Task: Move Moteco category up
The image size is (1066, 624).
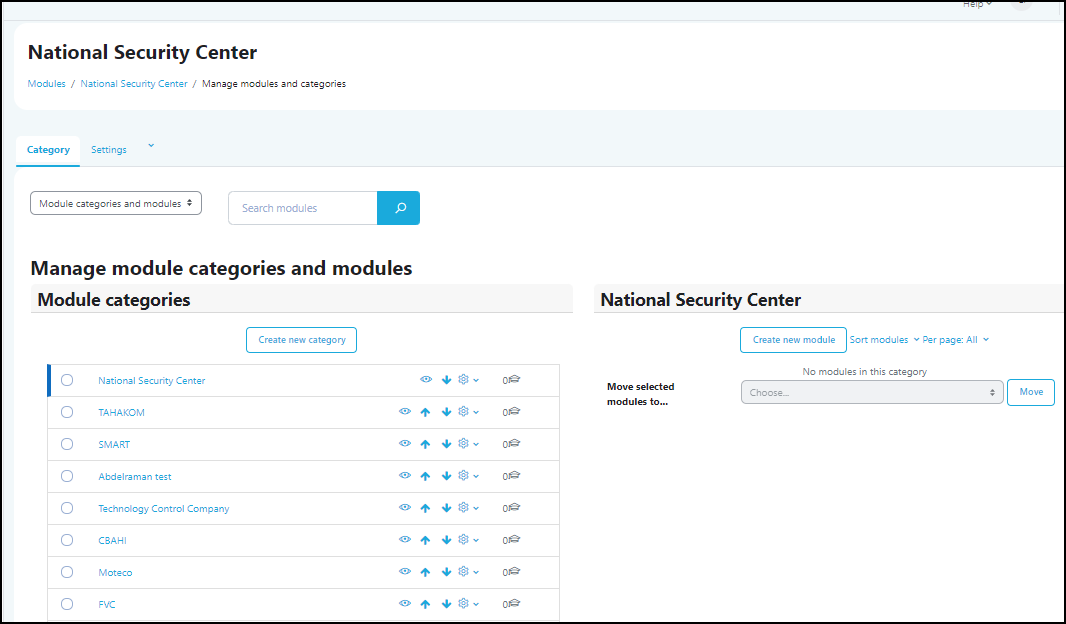Action: tap(426, 572)
